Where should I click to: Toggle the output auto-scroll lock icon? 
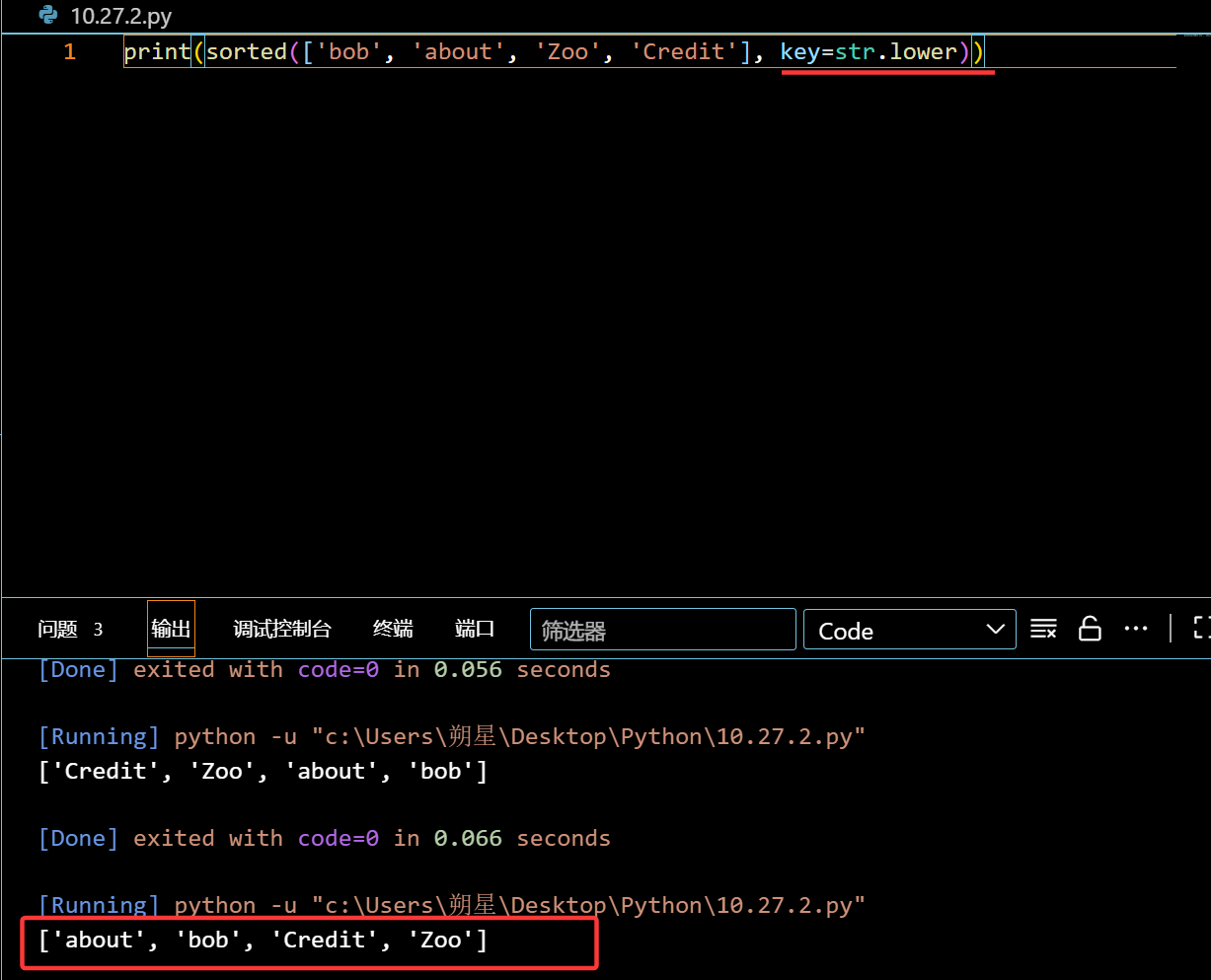pos(1090,629)
